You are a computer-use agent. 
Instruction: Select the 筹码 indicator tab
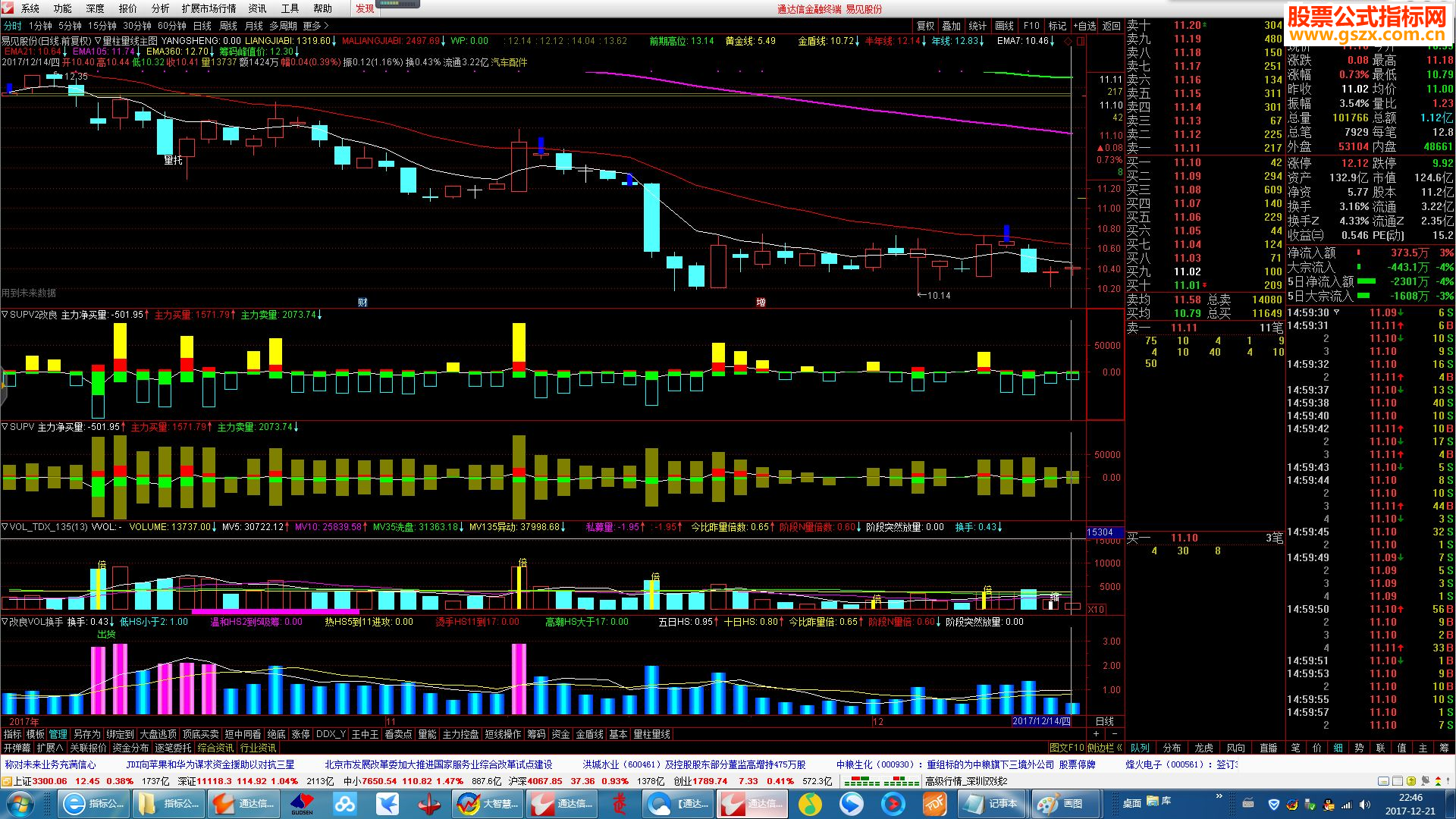coord(536,734)
